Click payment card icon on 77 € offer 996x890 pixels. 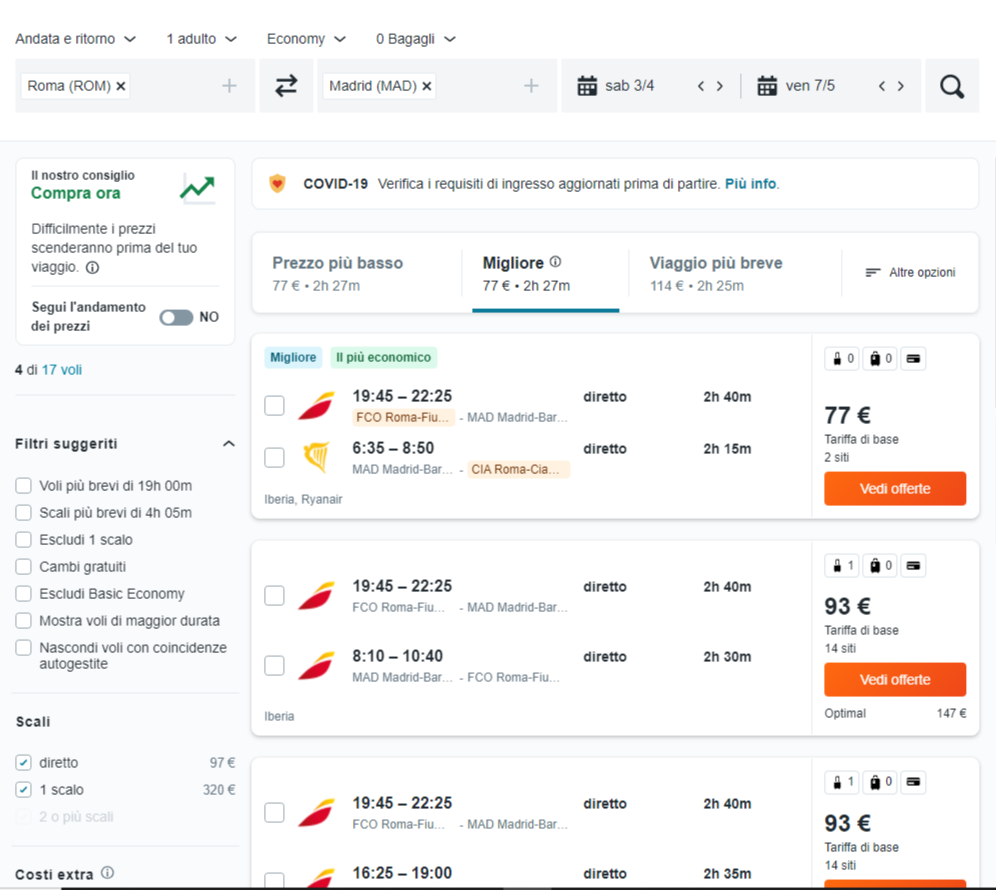[913, 359]
